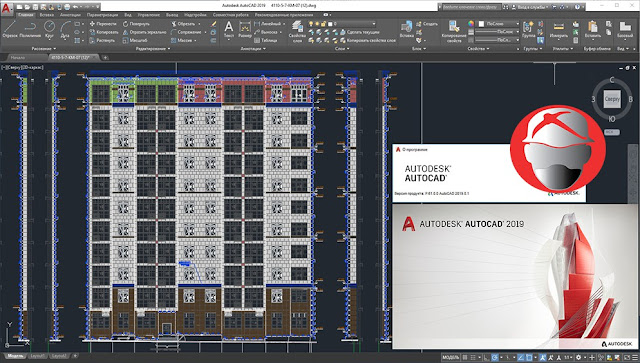Click the Сопряжение (Fillet) command
The width and height of the screenshot is (640, 363).
tap(186, 32)
